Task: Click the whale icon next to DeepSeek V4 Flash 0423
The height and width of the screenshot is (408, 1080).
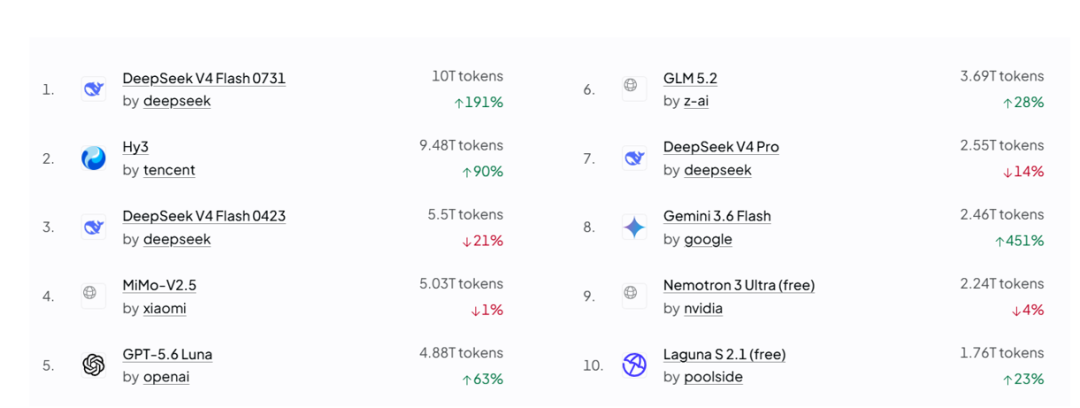Action: pos(93,227)
